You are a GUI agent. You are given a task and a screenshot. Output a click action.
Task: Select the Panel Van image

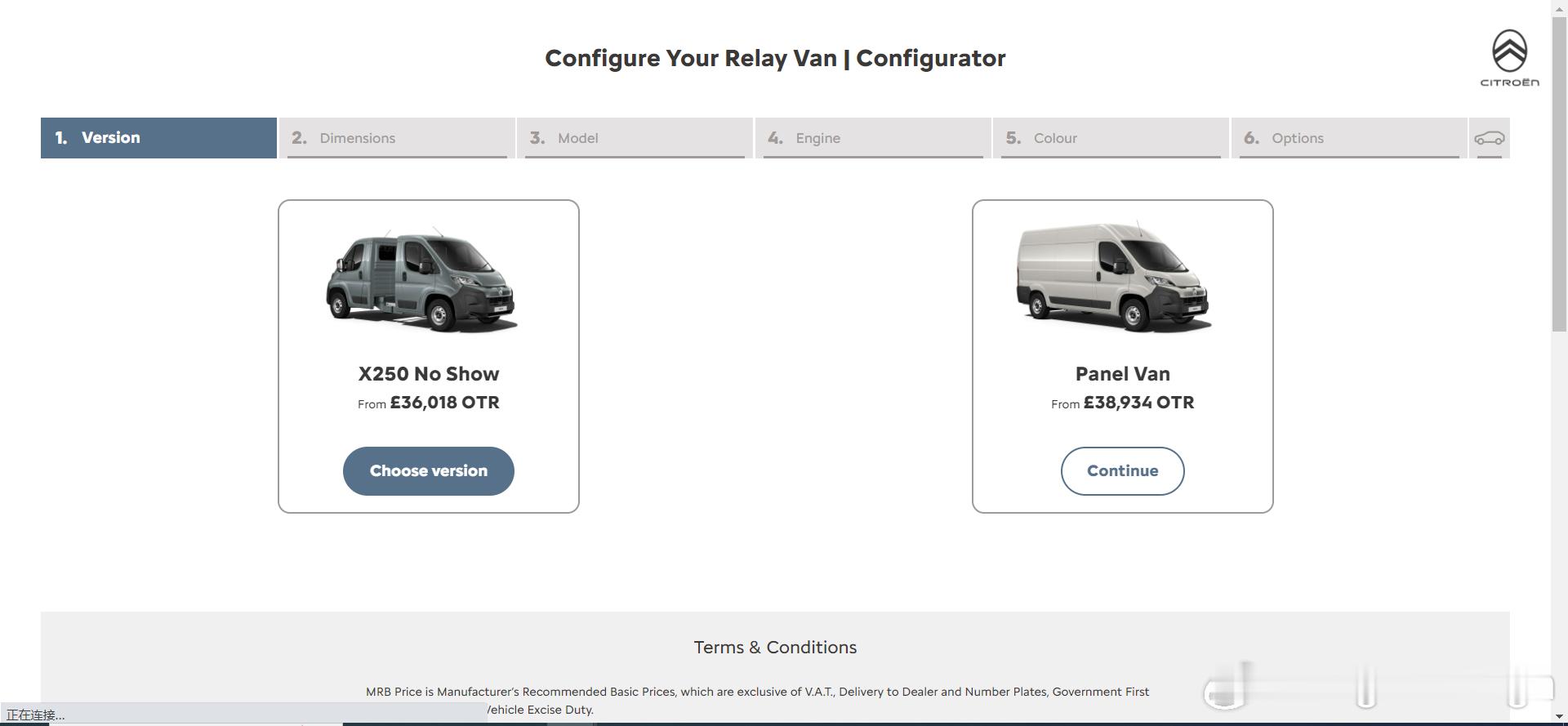1113,276
